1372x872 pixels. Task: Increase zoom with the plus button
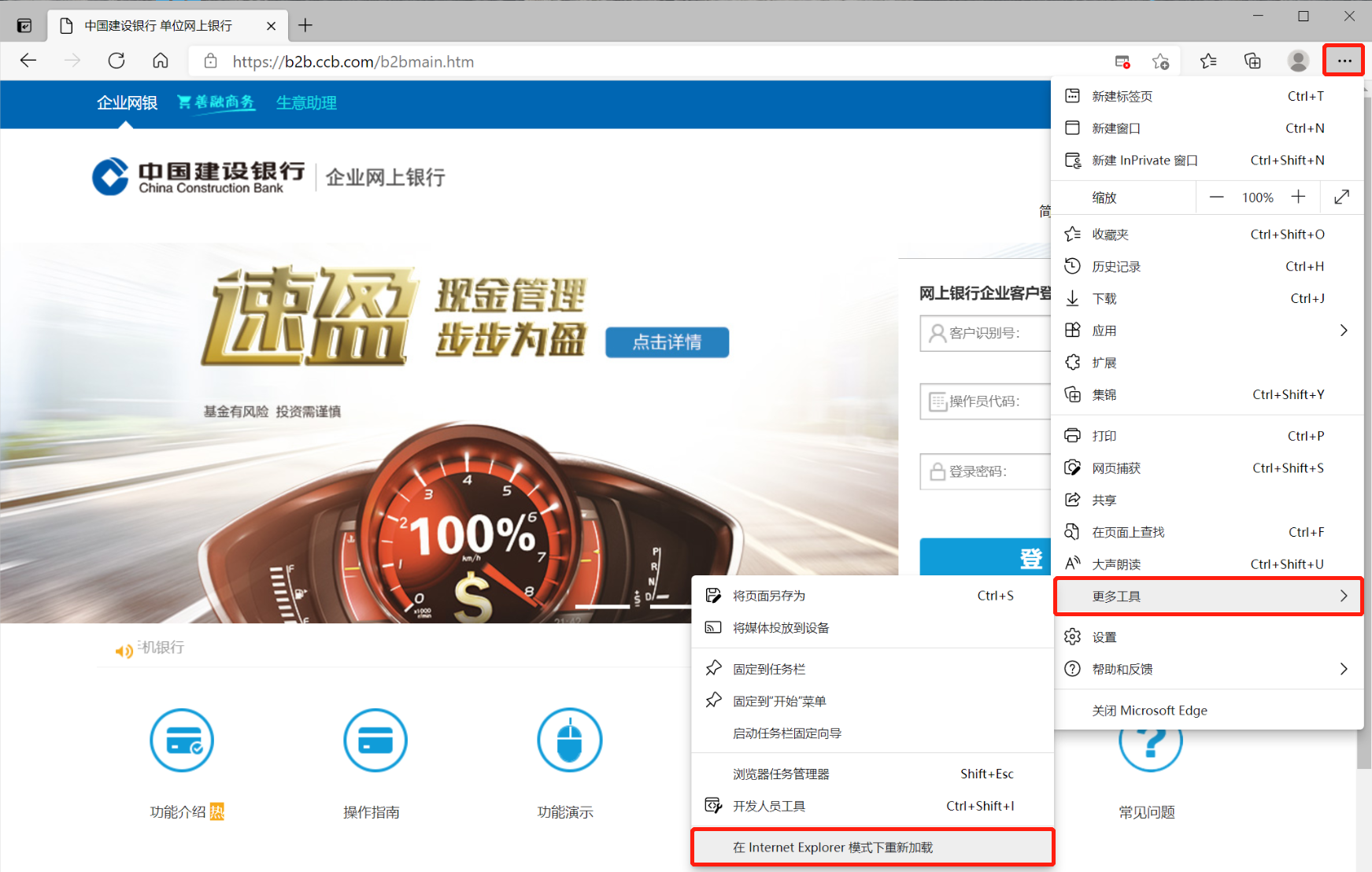coord(1299,197)
